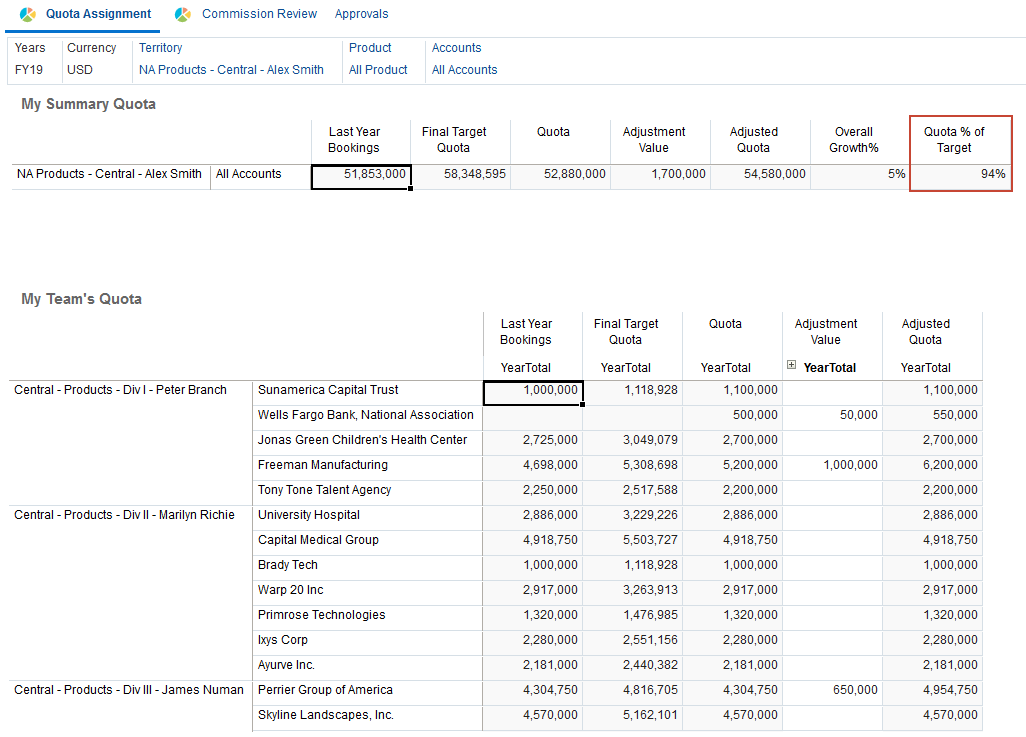Switch to the Commission Review tab
This screenshot has width=1026, height=737.
click(259, 14)
